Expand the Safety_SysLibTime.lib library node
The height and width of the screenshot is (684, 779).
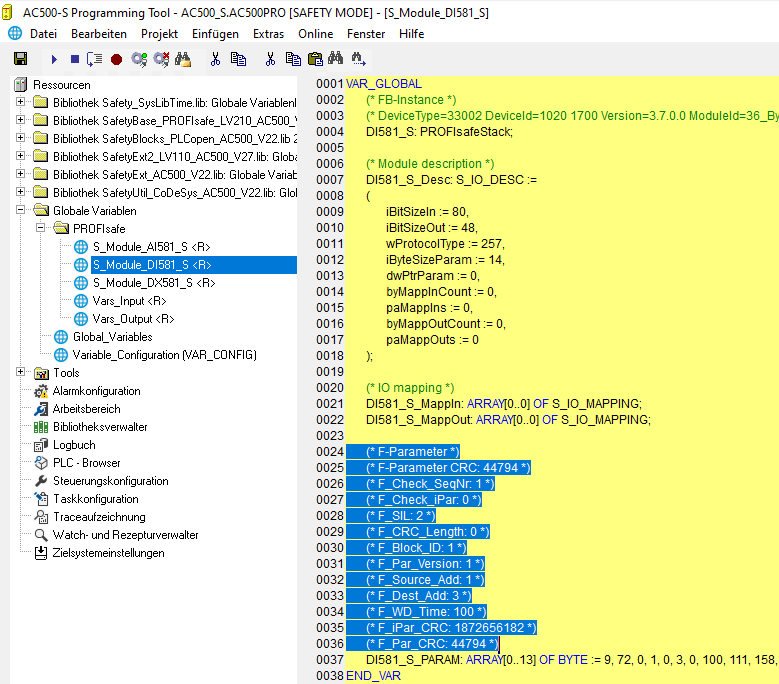coord(21,103)
